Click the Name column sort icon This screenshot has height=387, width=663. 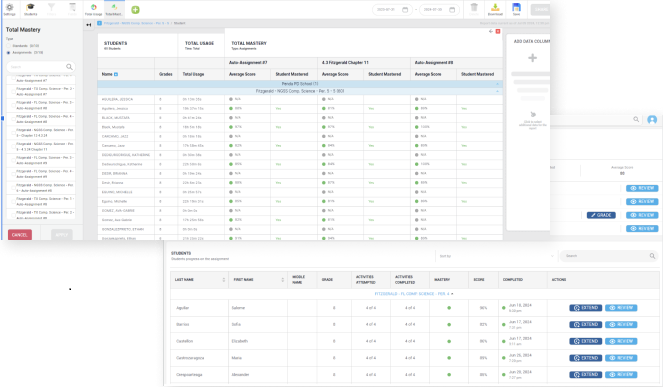coord(116,74)
